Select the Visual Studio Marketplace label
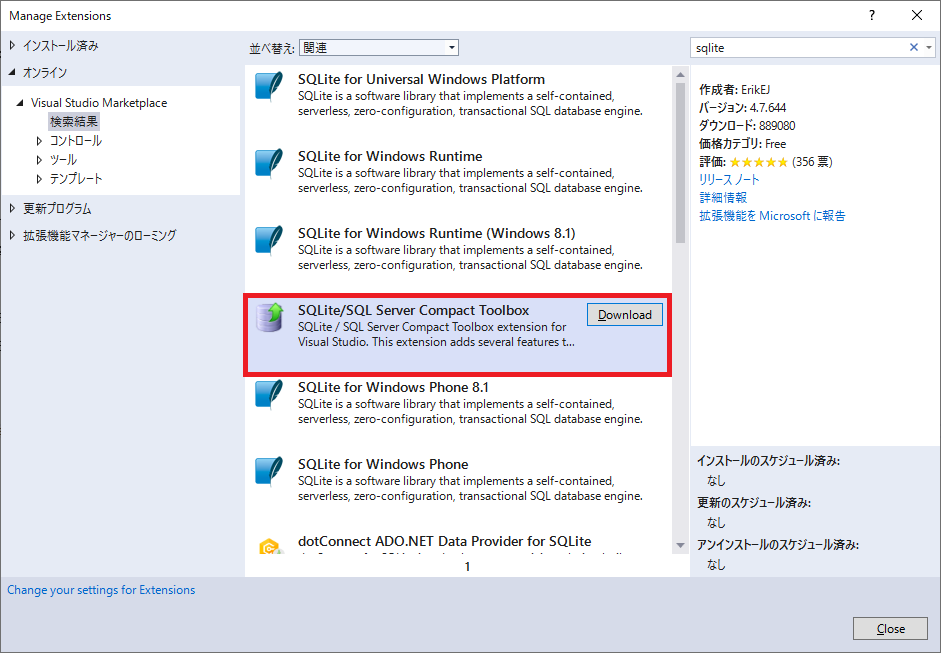941x653 pixels. tap(99, 103)
